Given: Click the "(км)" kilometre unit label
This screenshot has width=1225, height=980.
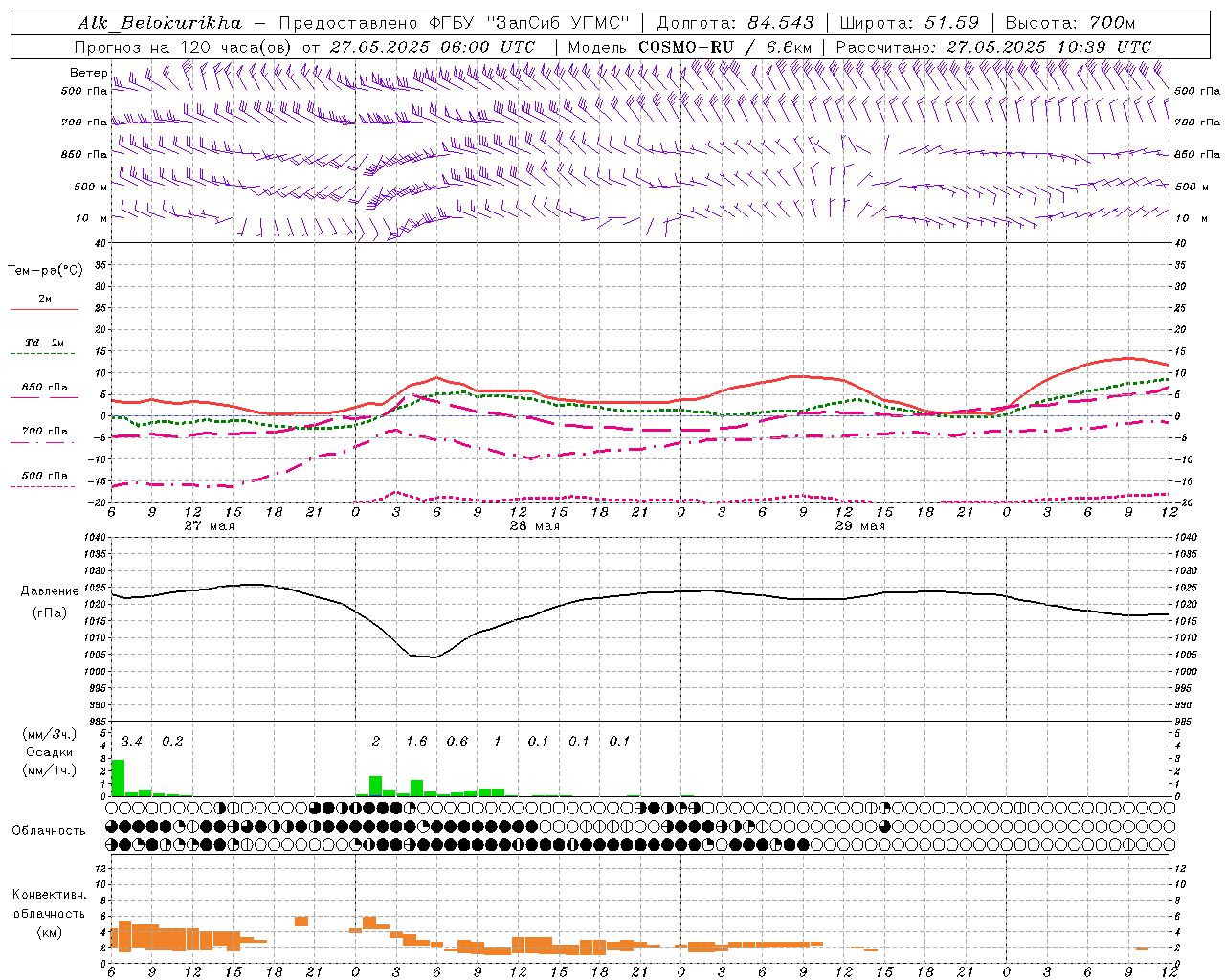Looking at the screenshot, I should (x=49, y=932).
